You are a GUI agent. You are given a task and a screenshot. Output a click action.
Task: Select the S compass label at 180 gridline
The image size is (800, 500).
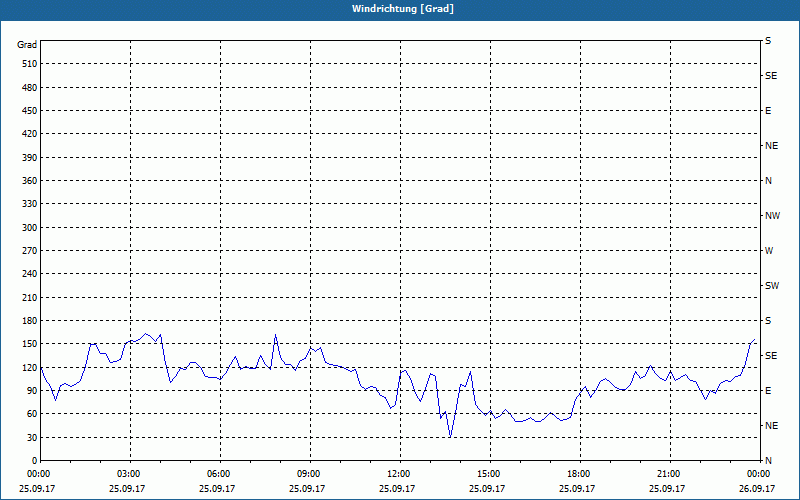pos(768,320)
